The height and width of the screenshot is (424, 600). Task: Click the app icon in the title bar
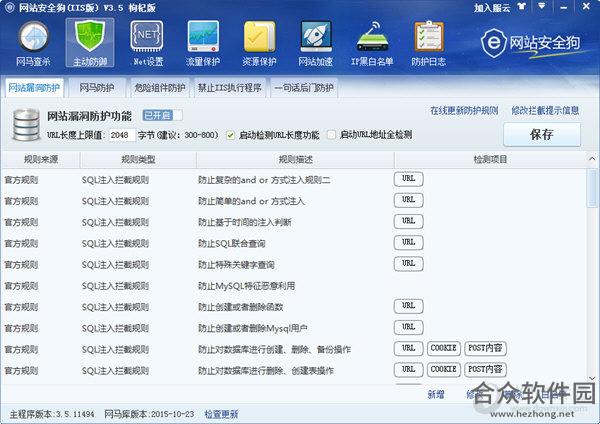coord(10,7)
